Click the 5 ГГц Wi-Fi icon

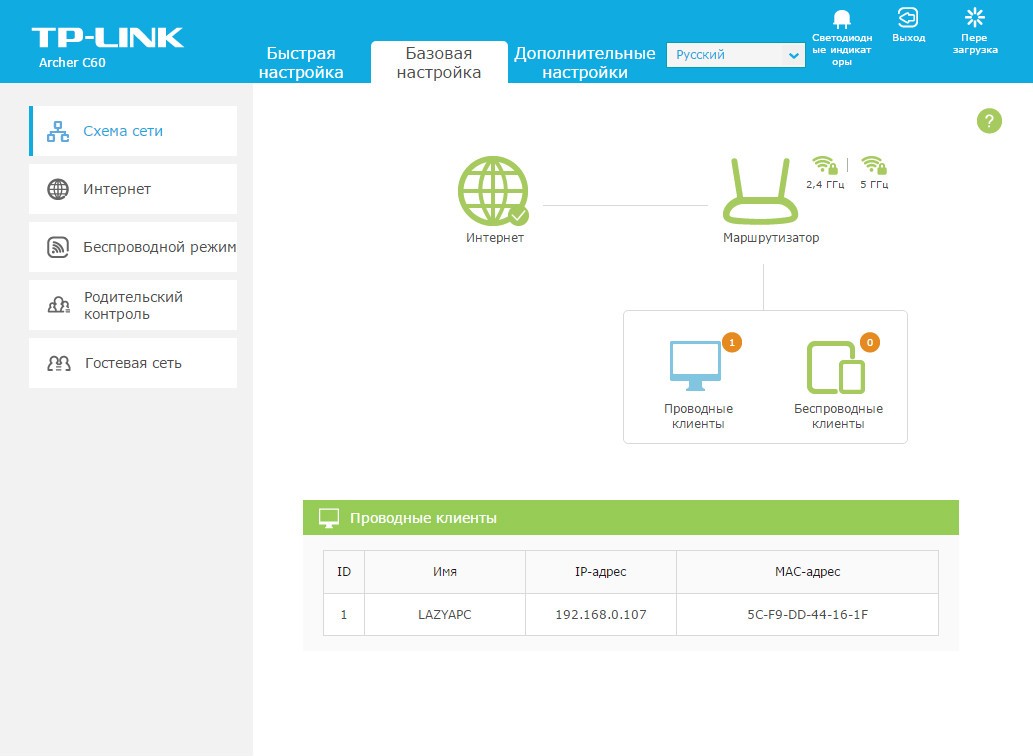pos(873,166)
